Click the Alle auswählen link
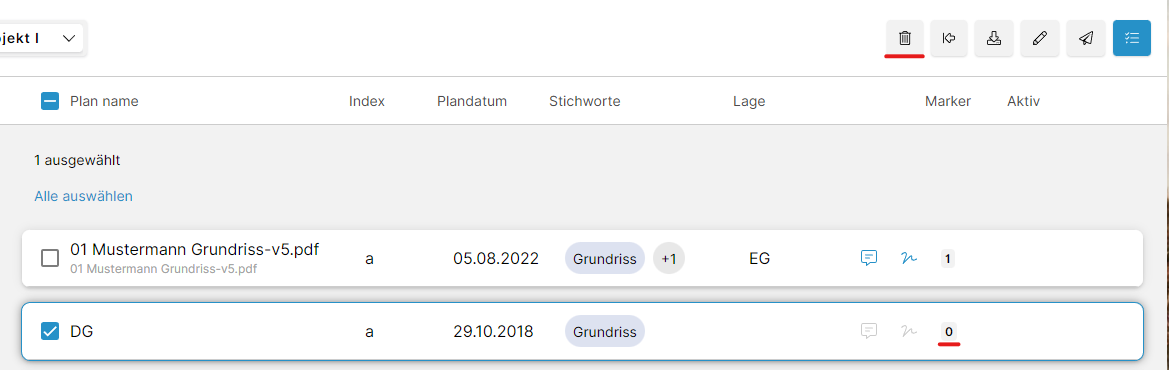1169x370 pixels. point(84,196)
